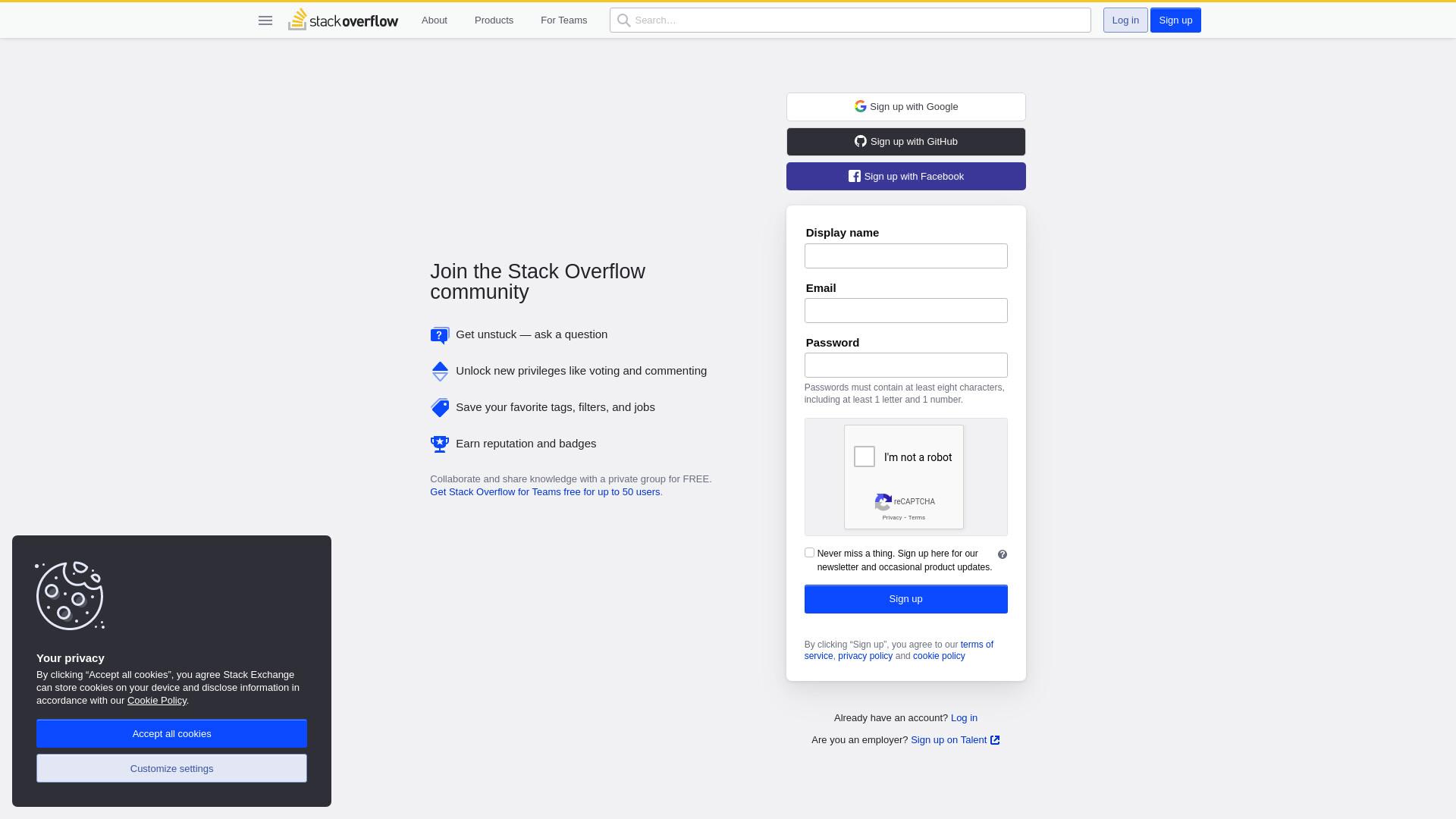Open newsletter help question mark icon
This screenshot has height=819, width=1456.
point(1003,555)
